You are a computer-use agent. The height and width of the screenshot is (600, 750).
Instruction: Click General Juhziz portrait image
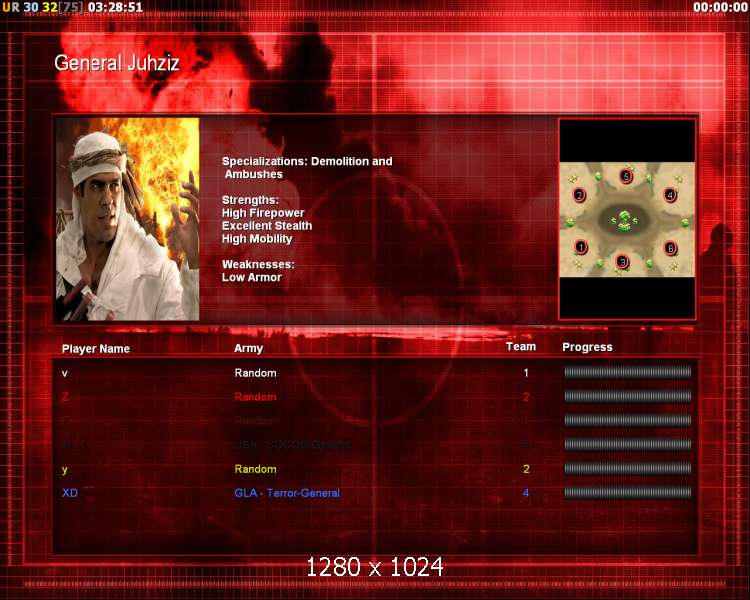point(127,219)
